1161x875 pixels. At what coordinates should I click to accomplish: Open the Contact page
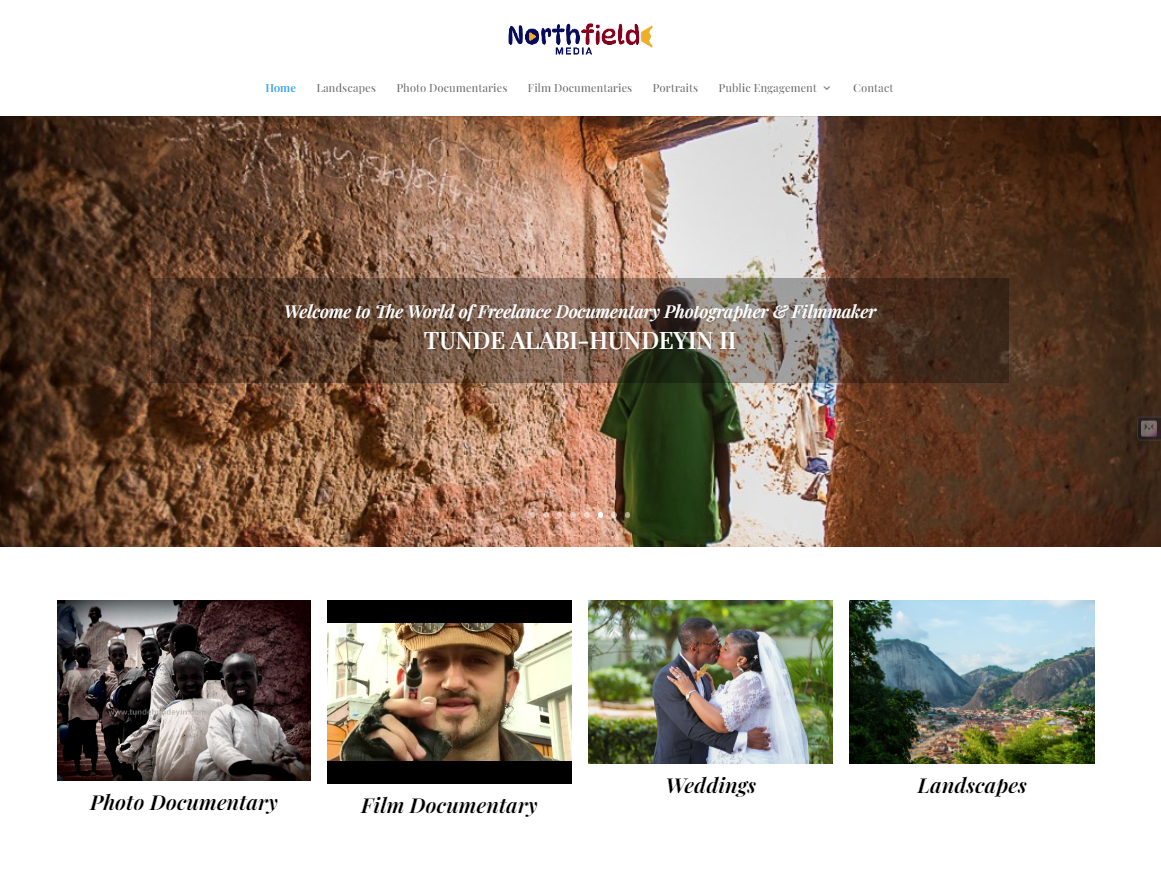(873, 88)
